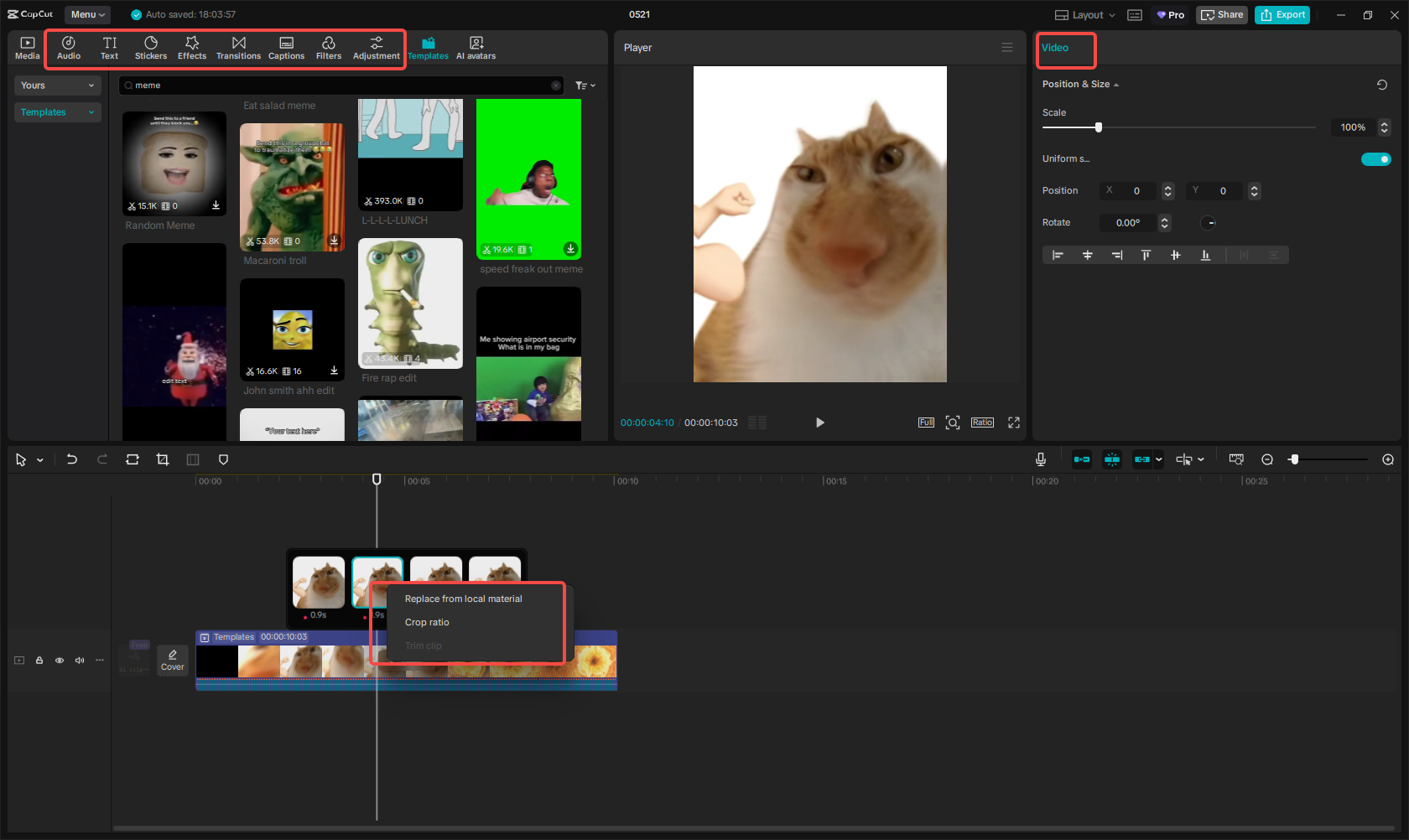Expand the Yours dropdown

click(x=57, y=86)
